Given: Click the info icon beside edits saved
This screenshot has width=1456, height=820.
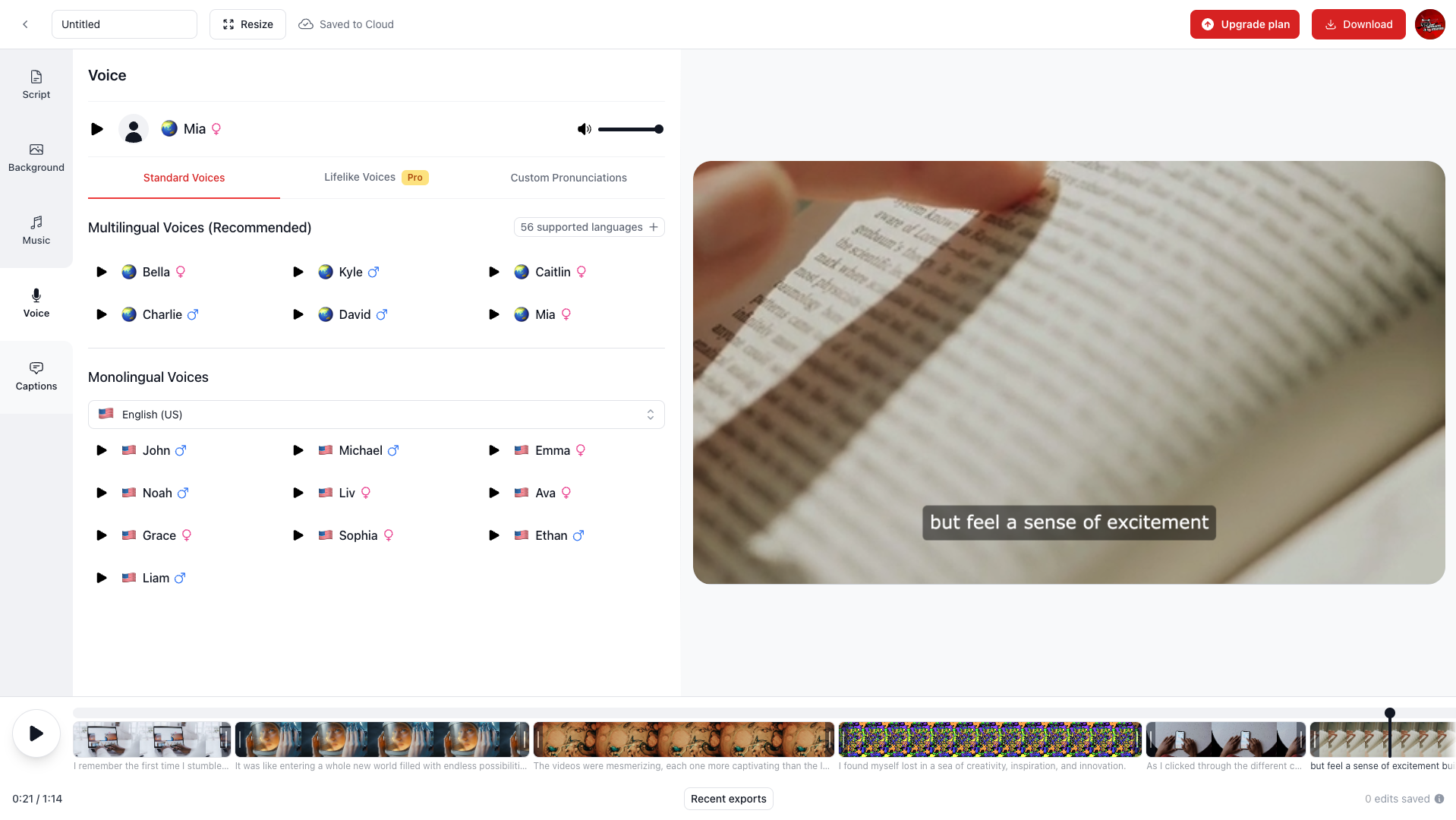Looking at the screenshot, I should coord(1439,799).
